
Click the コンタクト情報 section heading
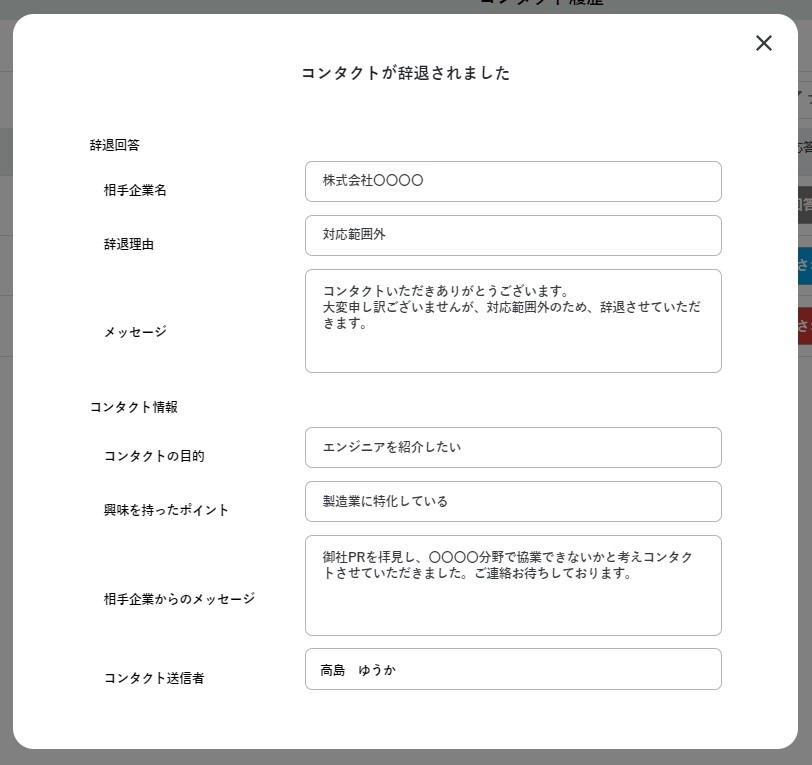point(134,407)
